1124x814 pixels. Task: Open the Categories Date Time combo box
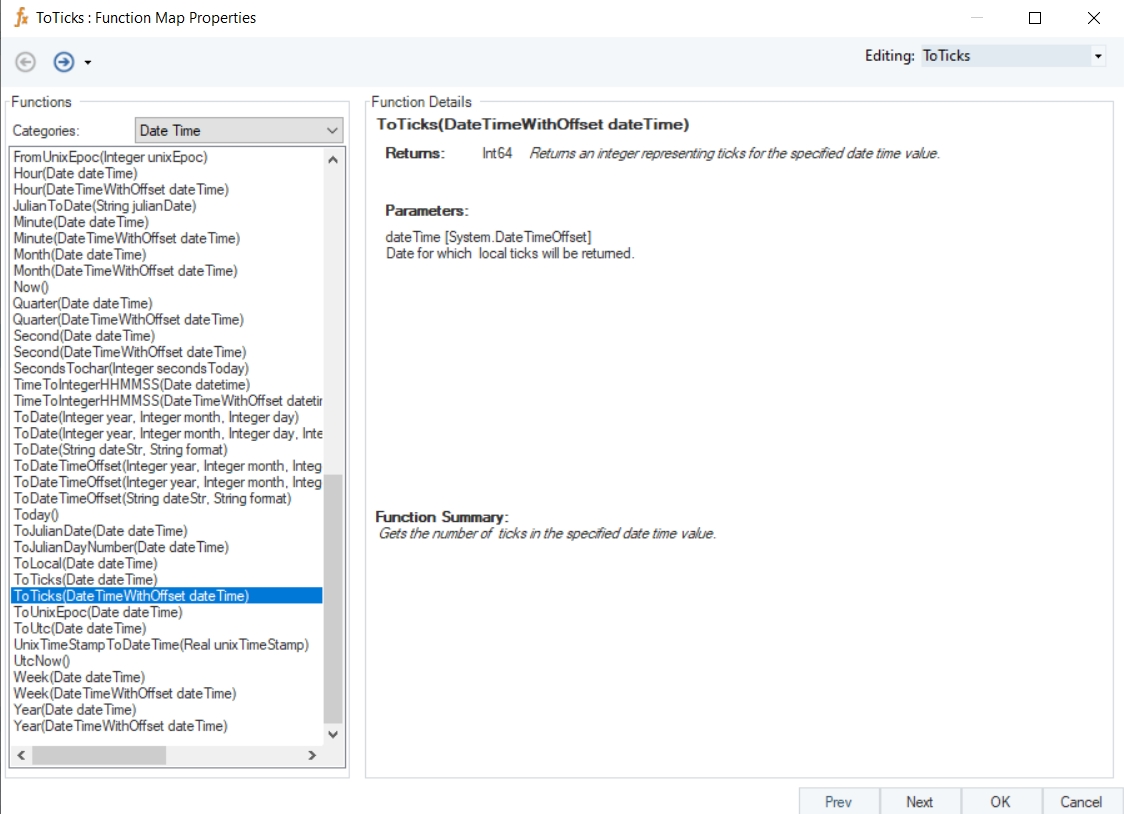point(238,131)
